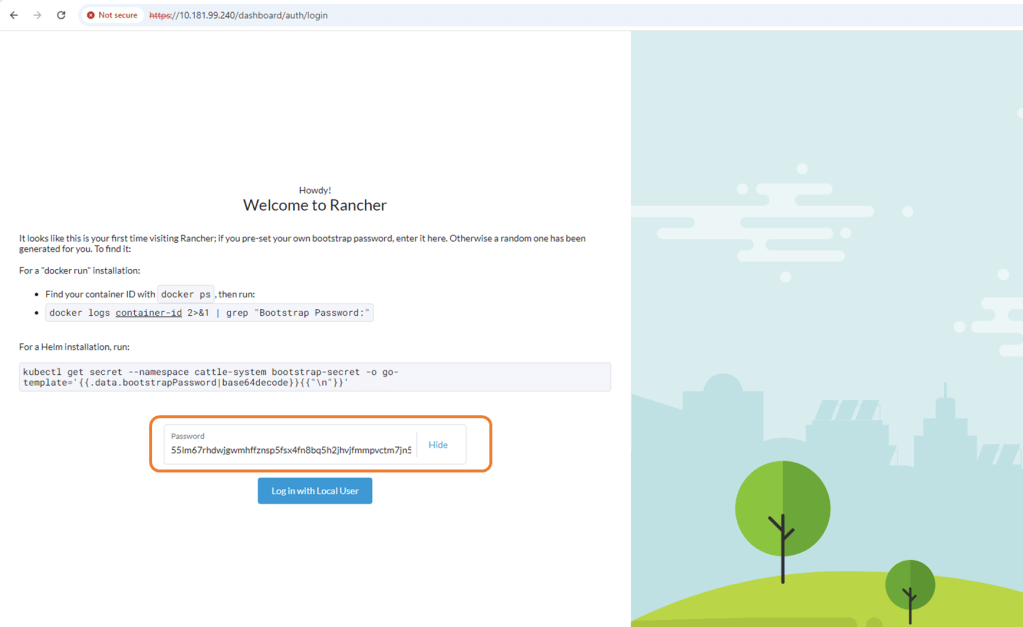The image size is (1023, 627).
Task: Click the docker logs command snippet
Action: [x=209, y=313]
